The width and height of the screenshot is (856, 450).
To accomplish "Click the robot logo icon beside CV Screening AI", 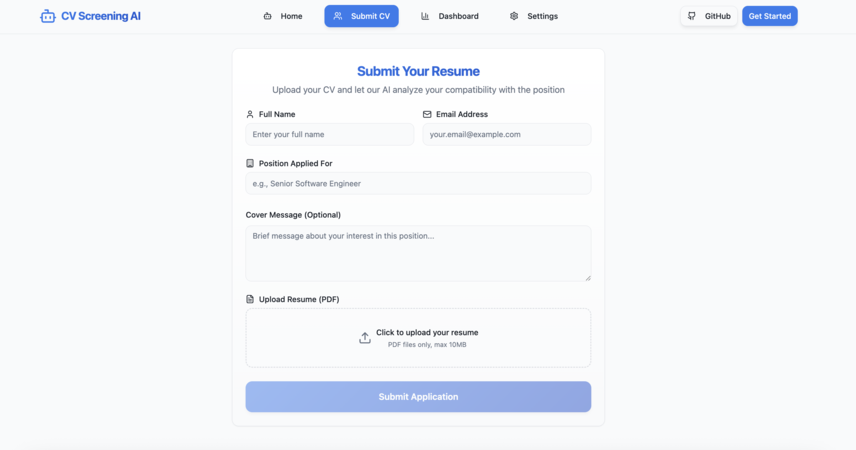I will pos(47,16).
